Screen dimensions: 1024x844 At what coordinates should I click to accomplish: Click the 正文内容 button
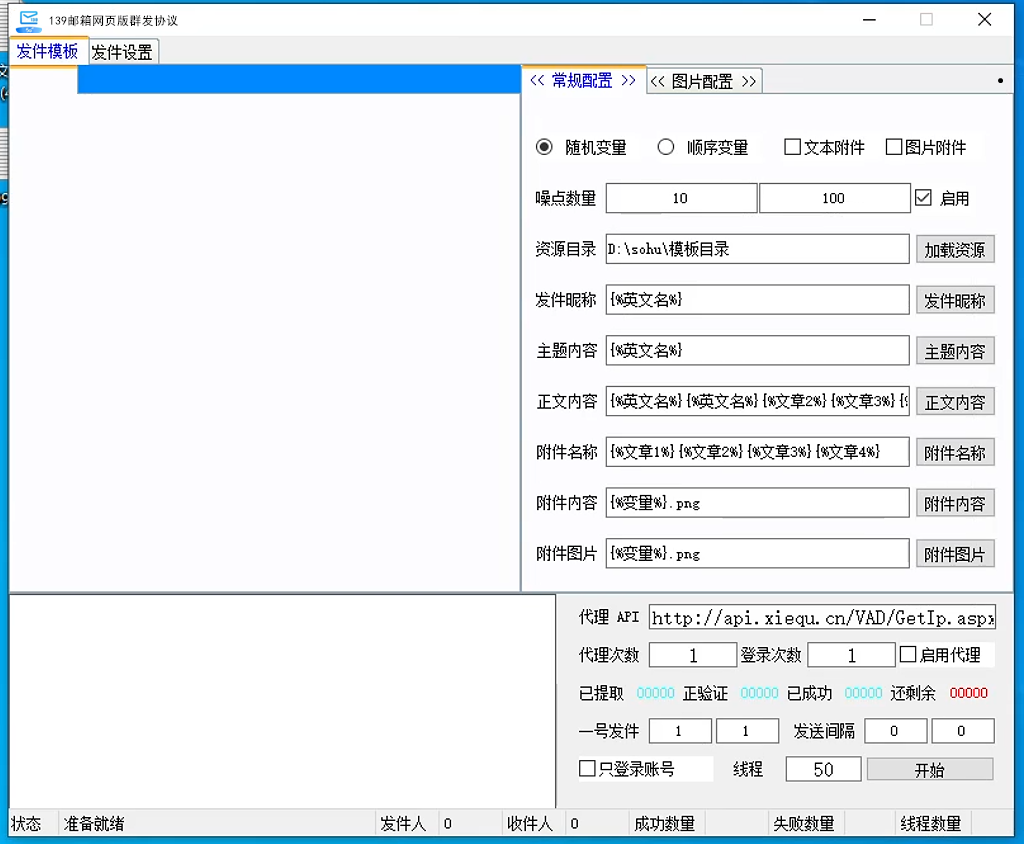[x=954, y=402]
